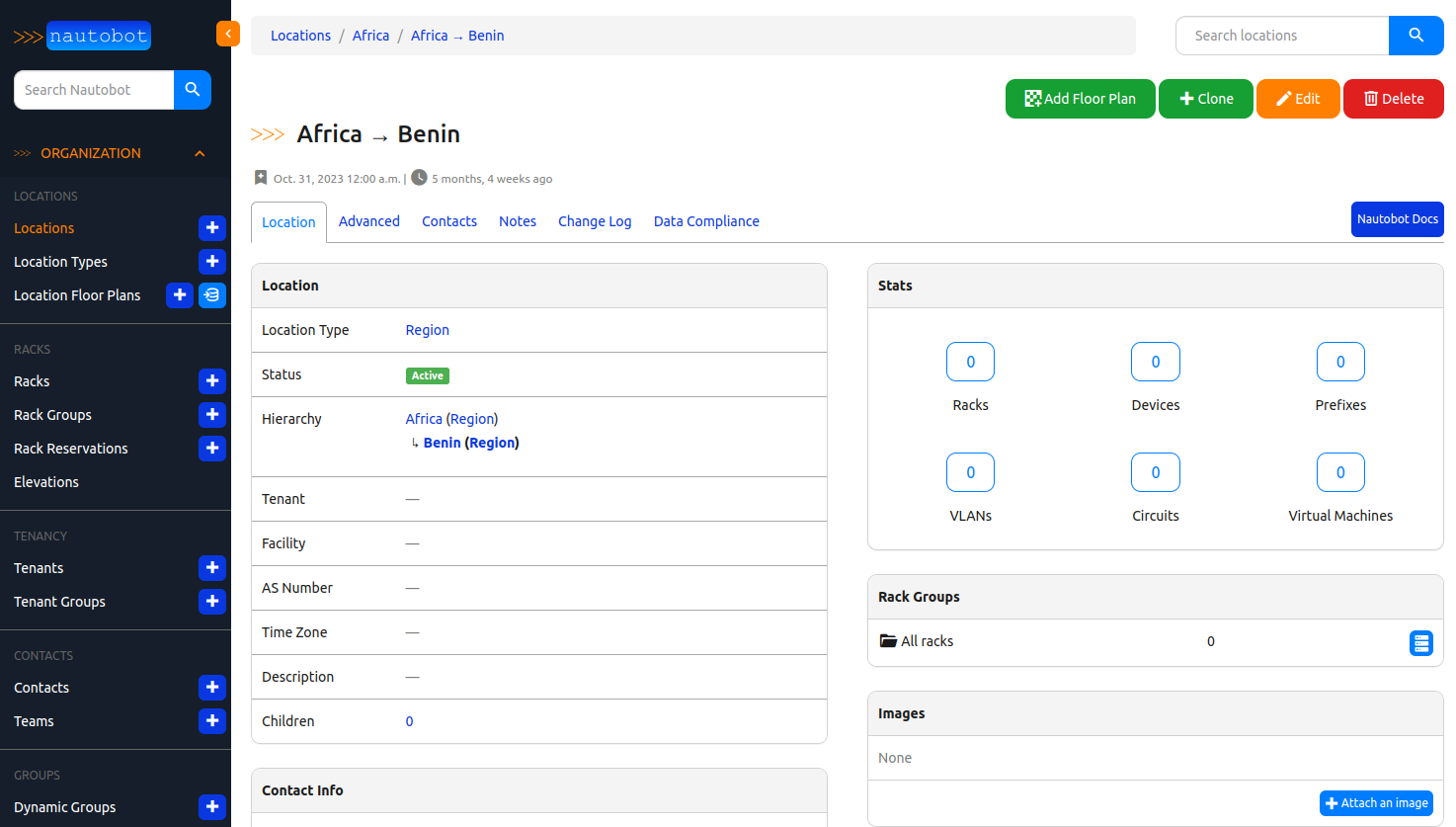Click the plus icon next to Locations
The image size is (1456, 827).
(212, 228)
